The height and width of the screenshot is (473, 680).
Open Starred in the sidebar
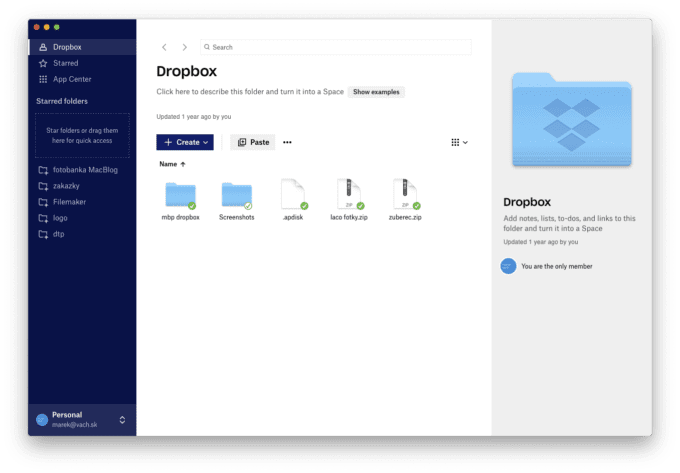[x=65, y=63]
